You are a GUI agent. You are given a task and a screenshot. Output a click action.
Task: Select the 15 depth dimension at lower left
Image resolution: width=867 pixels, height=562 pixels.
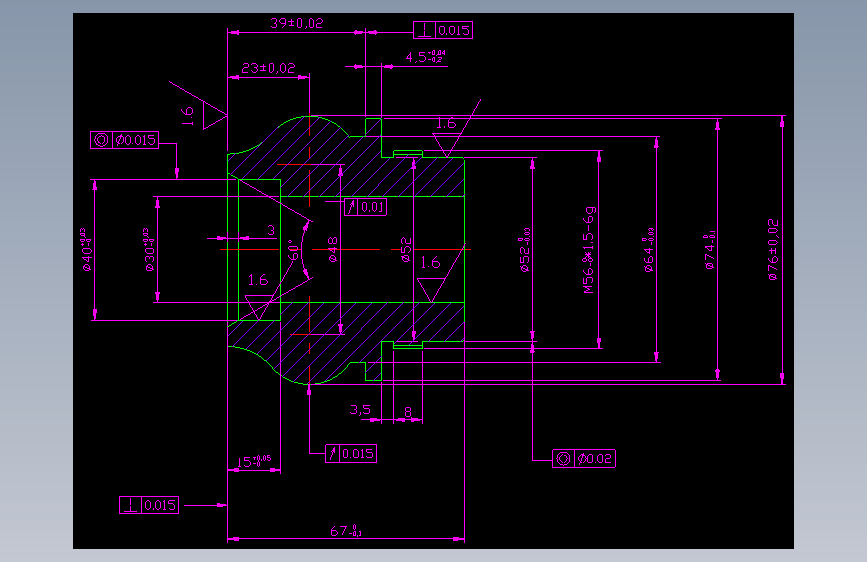coord(254,461)
